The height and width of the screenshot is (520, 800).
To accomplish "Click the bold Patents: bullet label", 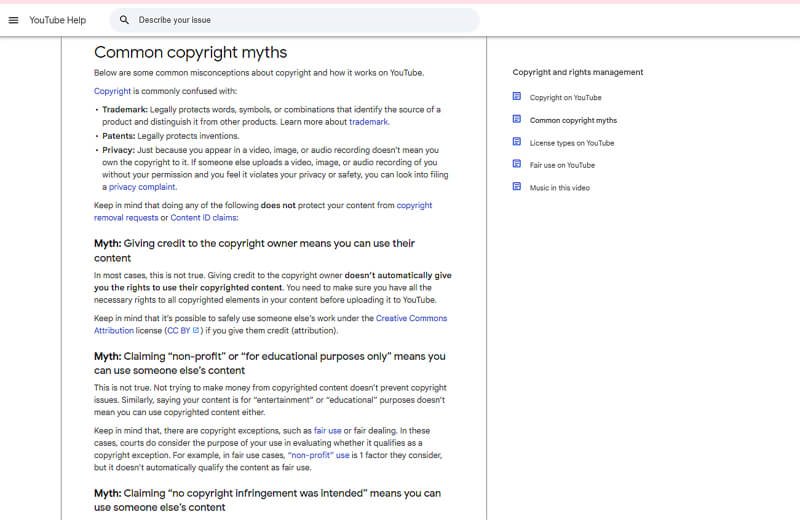I will (118, 136).
